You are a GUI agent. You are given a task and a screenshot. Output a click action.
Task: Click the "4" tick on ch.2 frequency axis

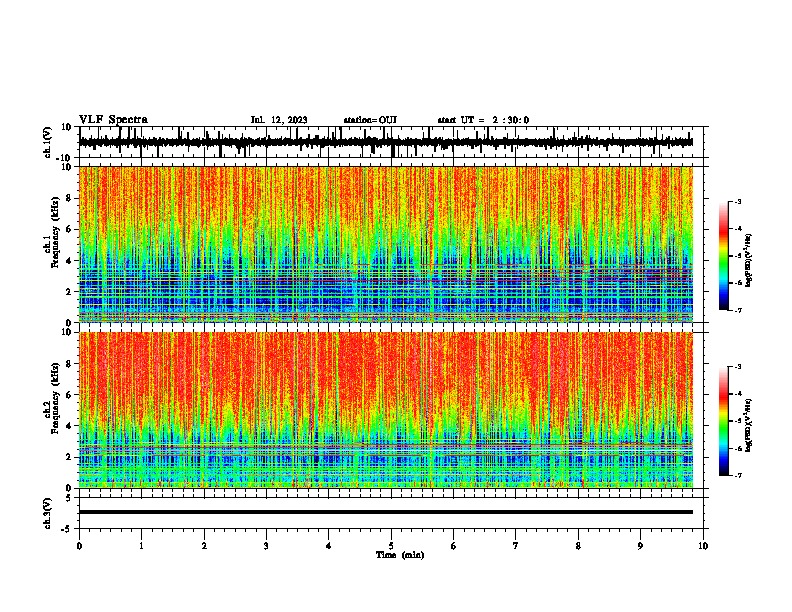point(70,426)
